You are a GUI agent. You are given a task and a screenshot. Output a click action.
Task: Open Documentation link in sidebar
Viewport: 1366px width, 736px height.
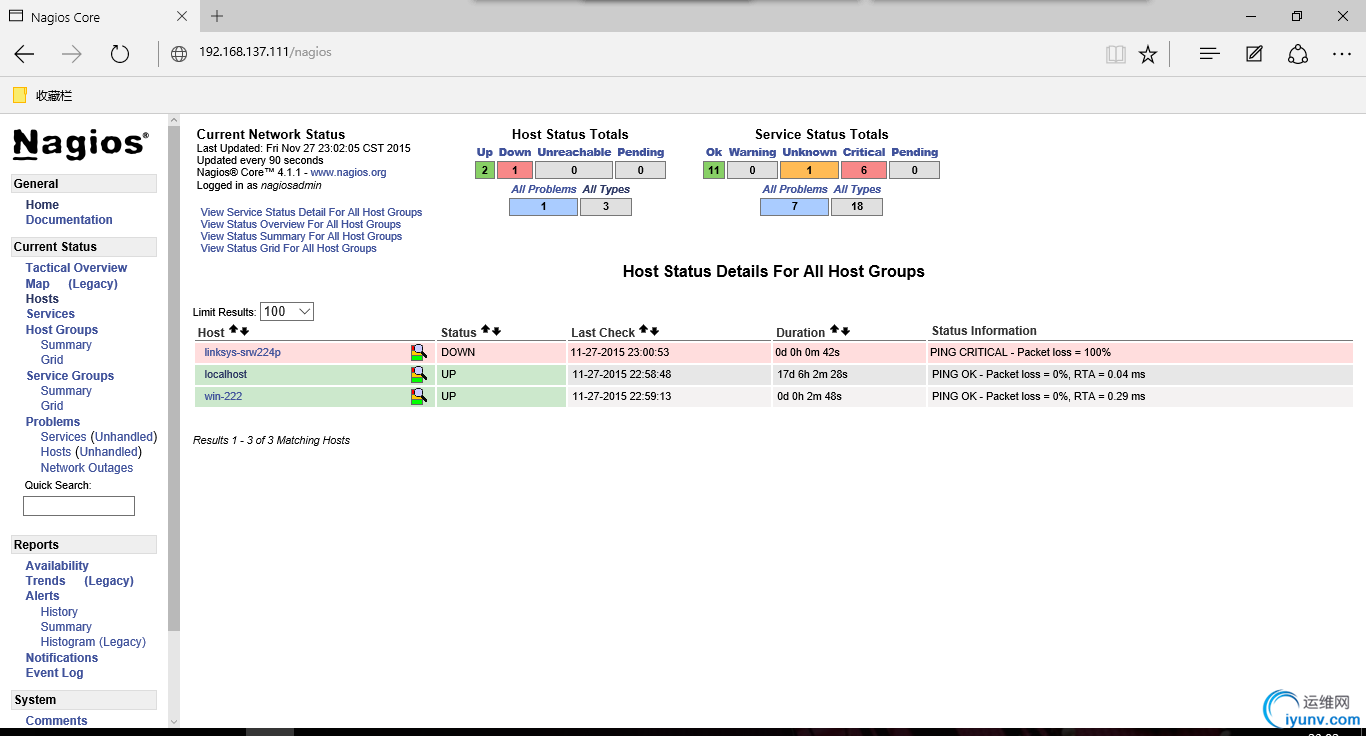pyautogui.click(x=69, y=220)
